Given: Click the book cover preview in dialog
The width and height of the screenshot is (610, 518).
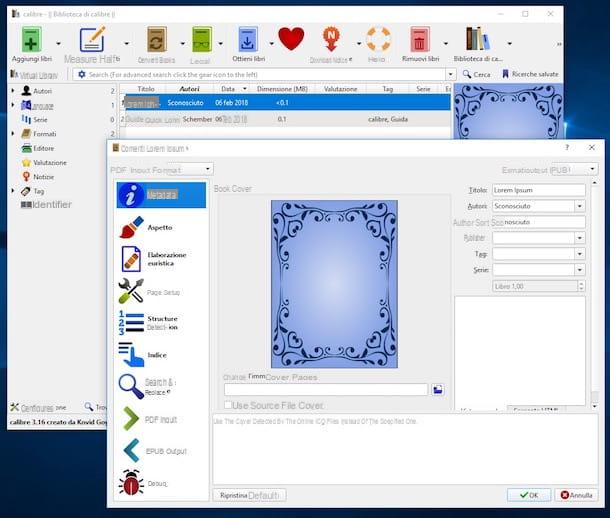Looking at the screenshot, I should click(334, 284).
